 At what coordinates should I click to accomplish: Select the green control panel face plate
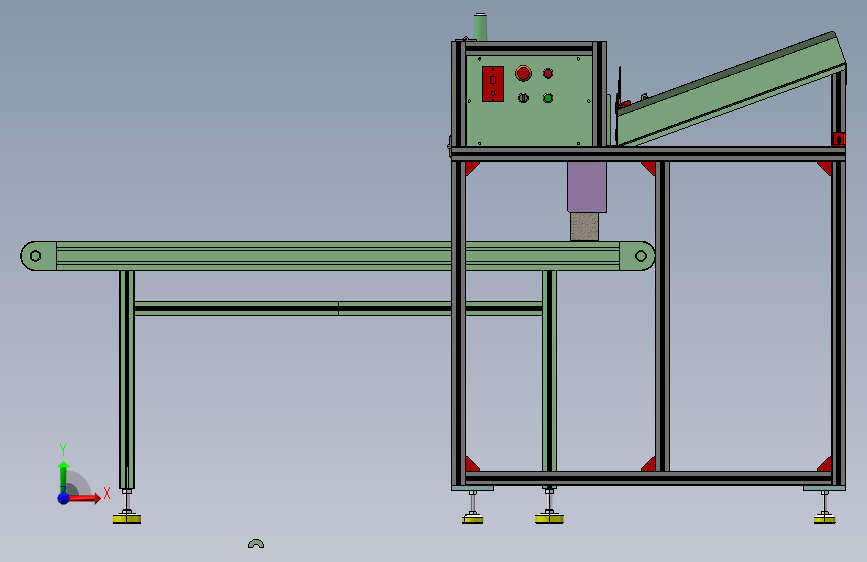click(x=529, y=100)
